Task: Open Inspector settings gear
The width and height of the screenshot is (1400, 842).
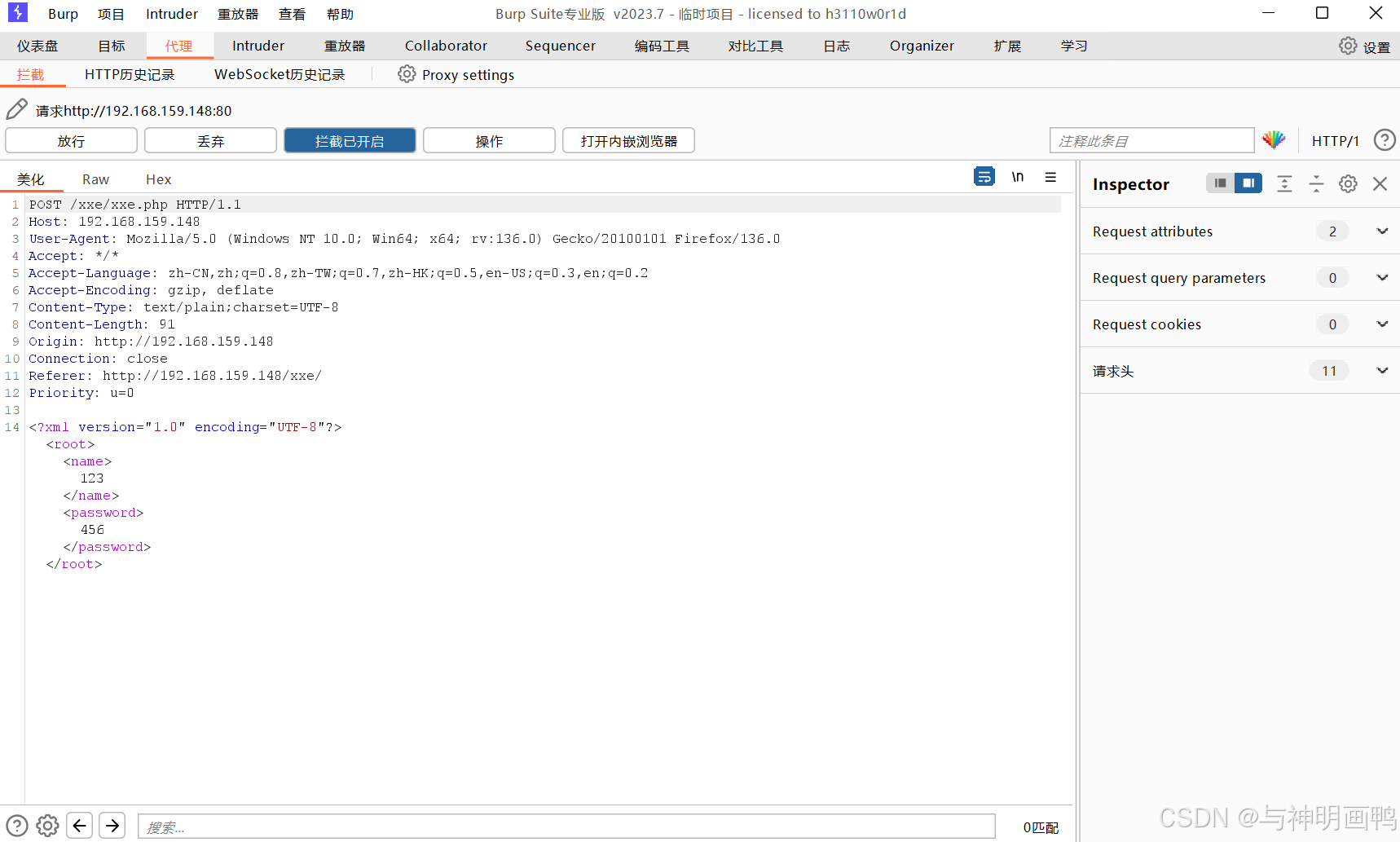Action: pyautogui.click(x=1348, y=183)
